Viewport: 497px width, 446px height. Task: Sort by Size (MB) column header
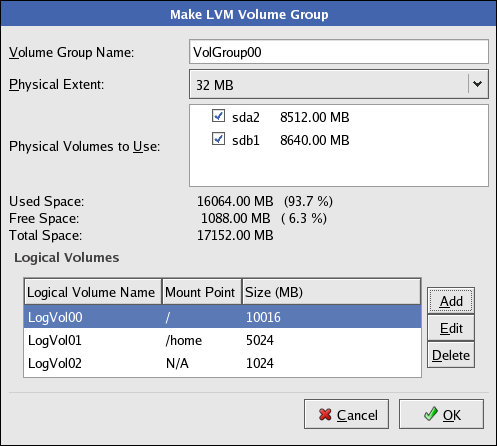tap(331, 292)
